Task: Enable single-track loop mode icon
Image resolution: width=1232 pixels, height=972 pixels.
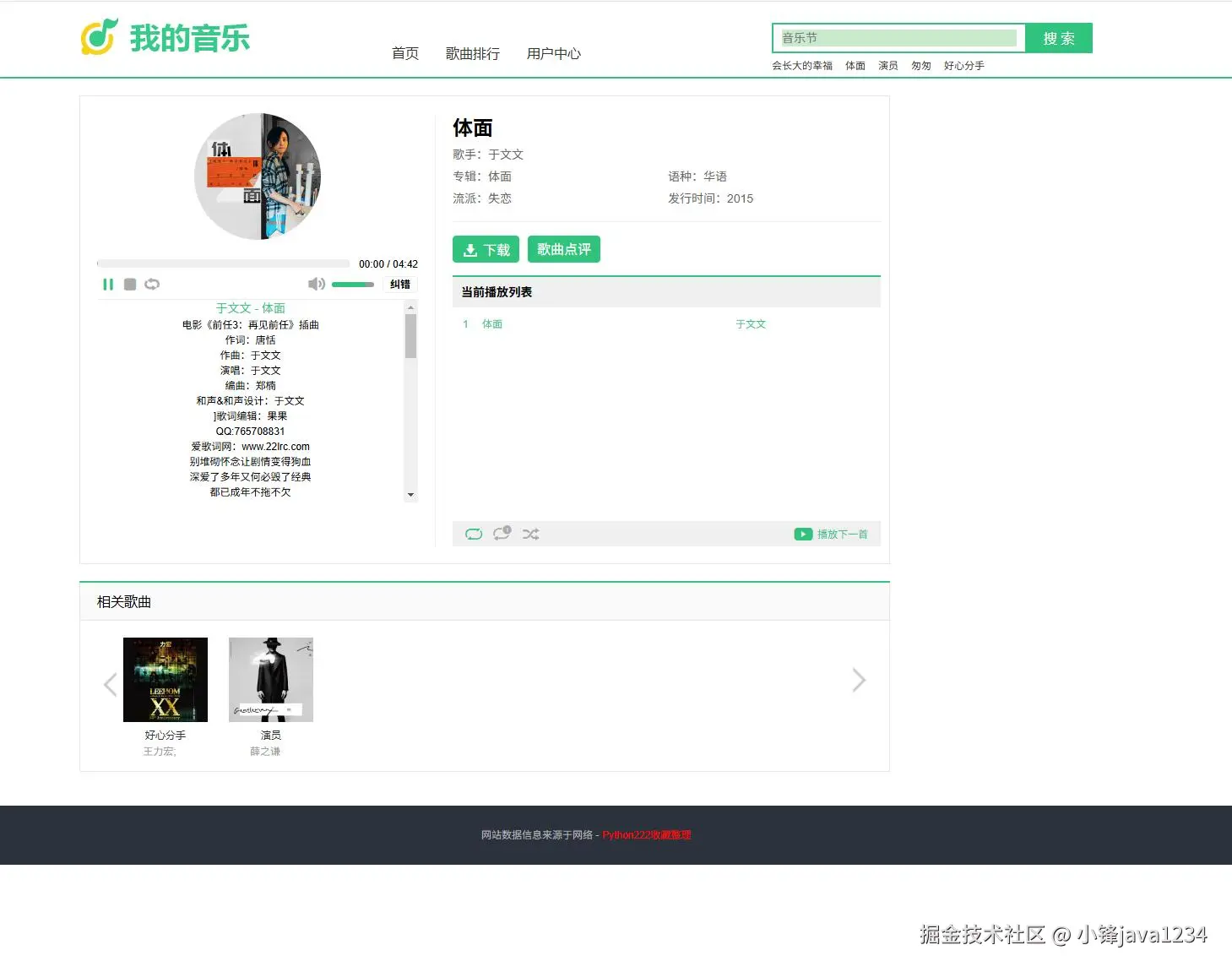Action: (502, 533)
